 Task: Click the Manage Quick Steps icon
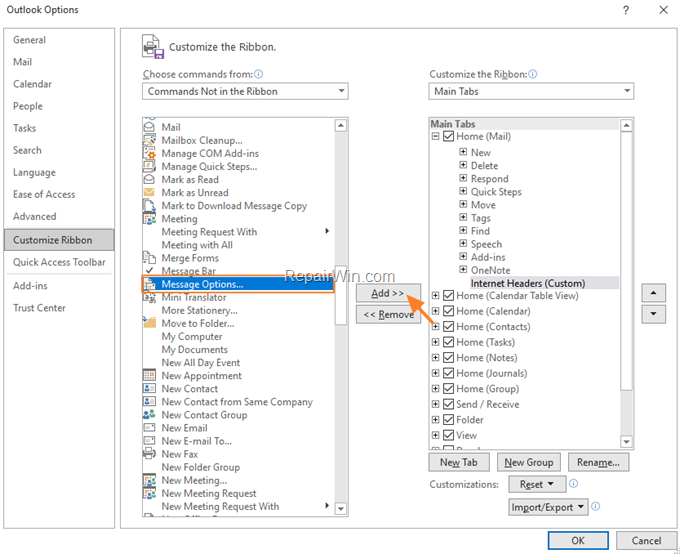(149, 167)
